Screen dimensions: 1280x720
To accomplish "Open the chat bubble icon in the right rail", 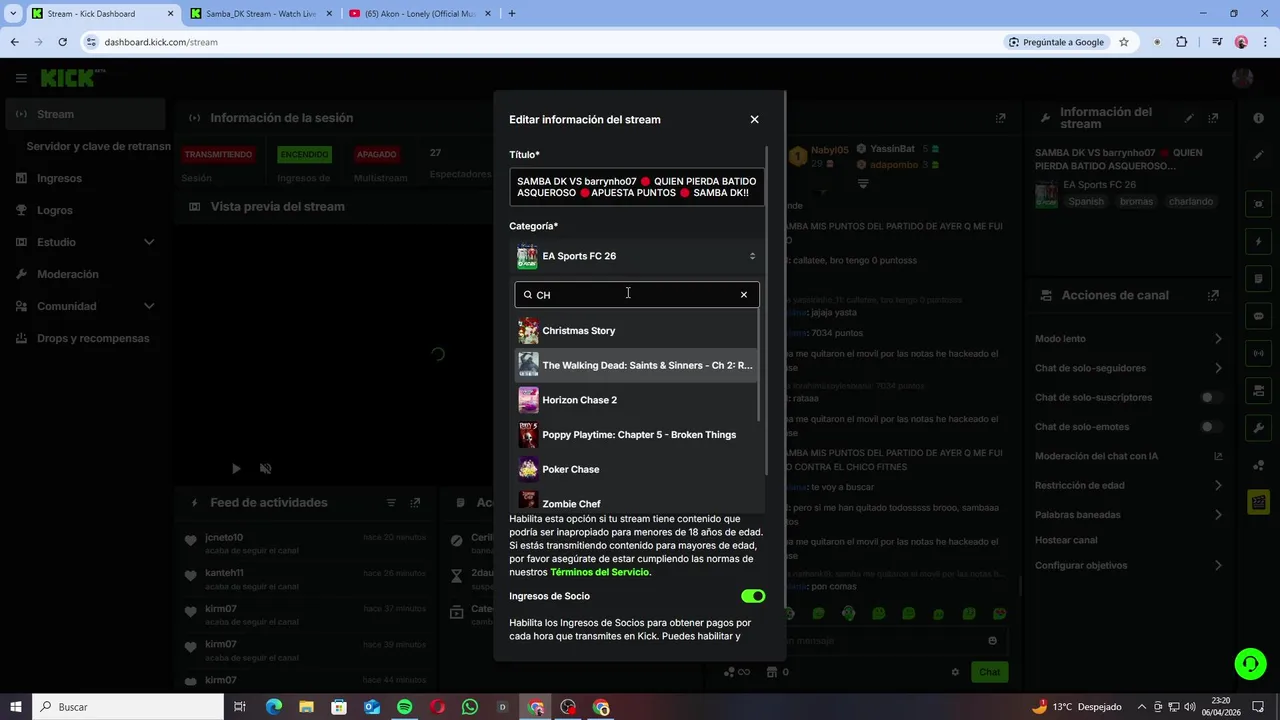I will [x=1259, y=316].
